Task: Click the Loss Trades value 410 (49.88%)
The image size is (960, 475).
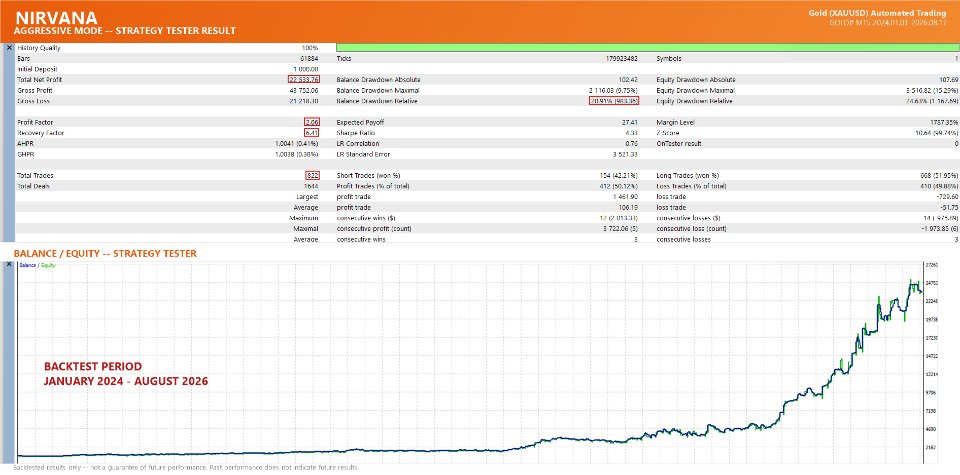Action: point(939,186)
